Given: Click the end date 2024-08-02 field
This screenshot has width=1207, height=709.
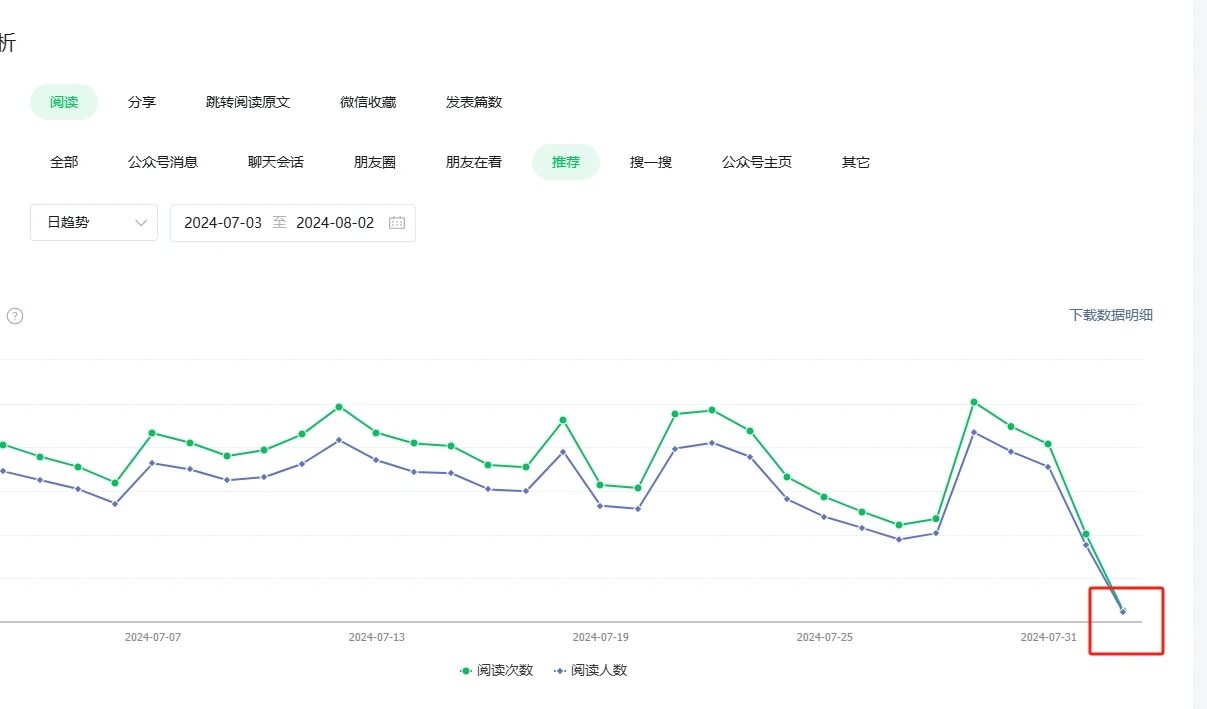Looking at the screenshot, I should (335, 223).
